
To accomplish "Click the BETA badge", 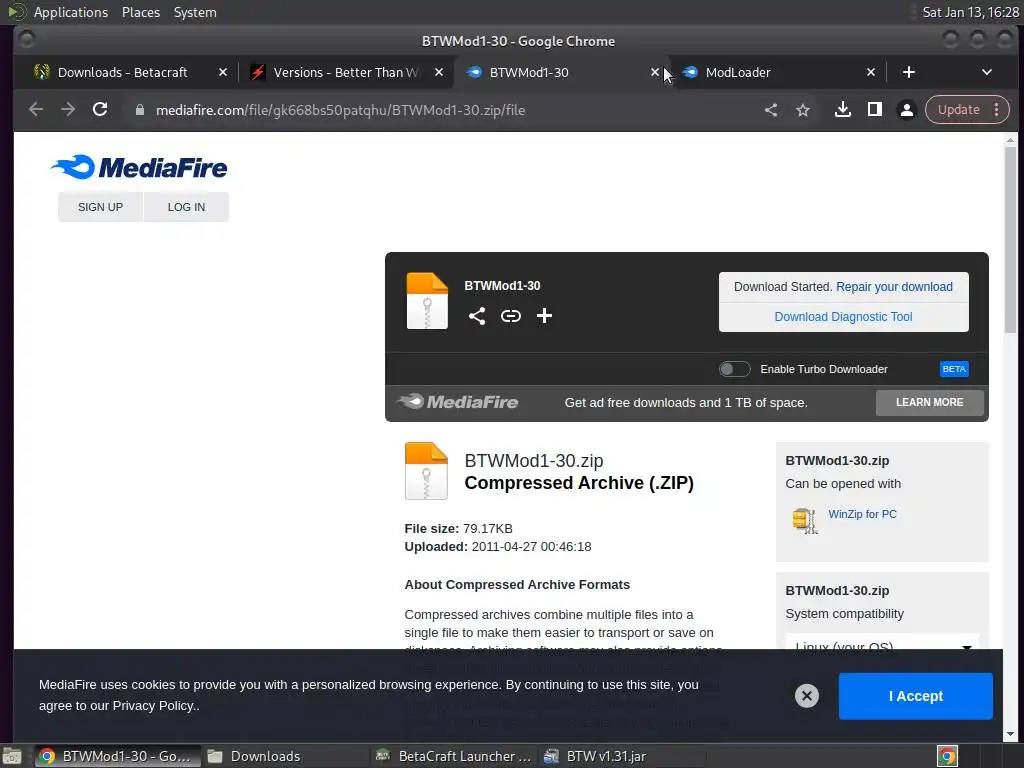I will (x=954, y=369).
